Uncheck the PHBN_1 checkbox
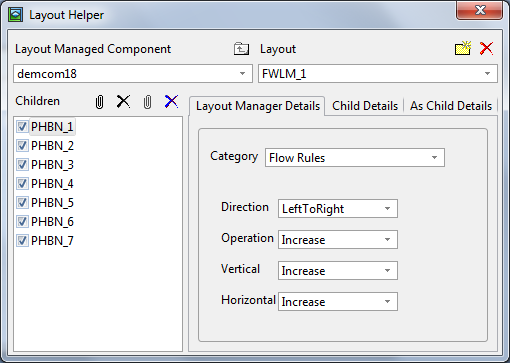510x363 pixels. coord(22,127)
